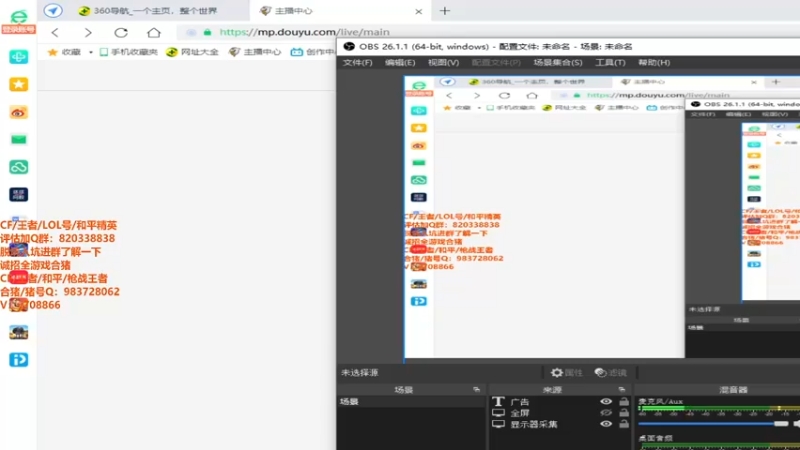Select the 场景 entry in scenes list
This screenshot has height=450, width=800.
click(x=411, y=402)
